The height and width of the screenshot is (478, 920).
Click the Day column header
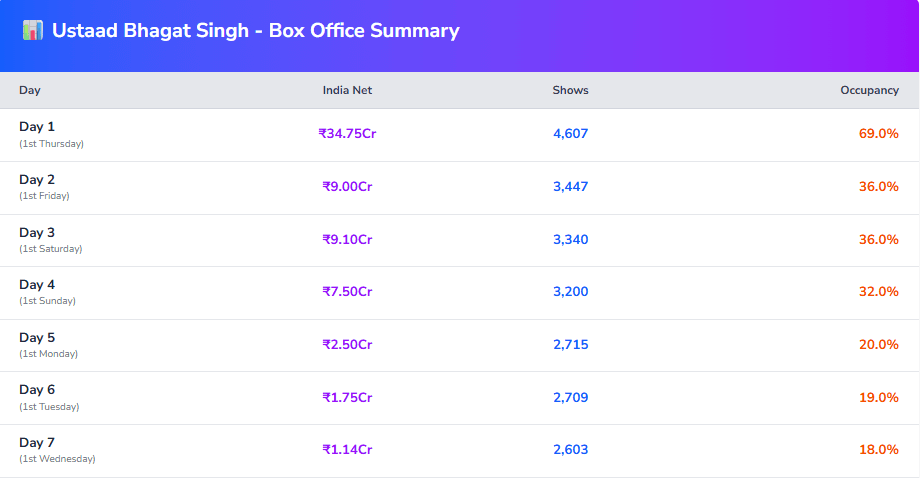(30, 90)
